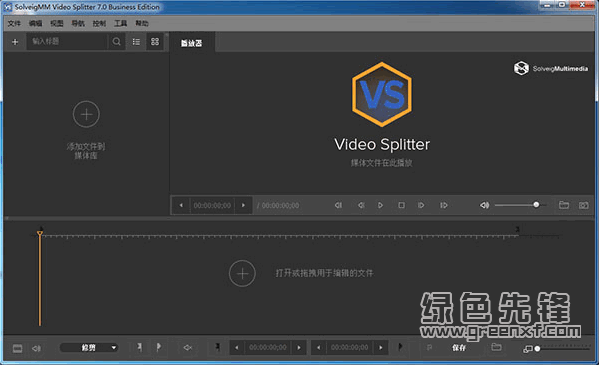Toggle the video track icon in bottom toolbar
Screen dimensions: 600x366
click(18, 348)
